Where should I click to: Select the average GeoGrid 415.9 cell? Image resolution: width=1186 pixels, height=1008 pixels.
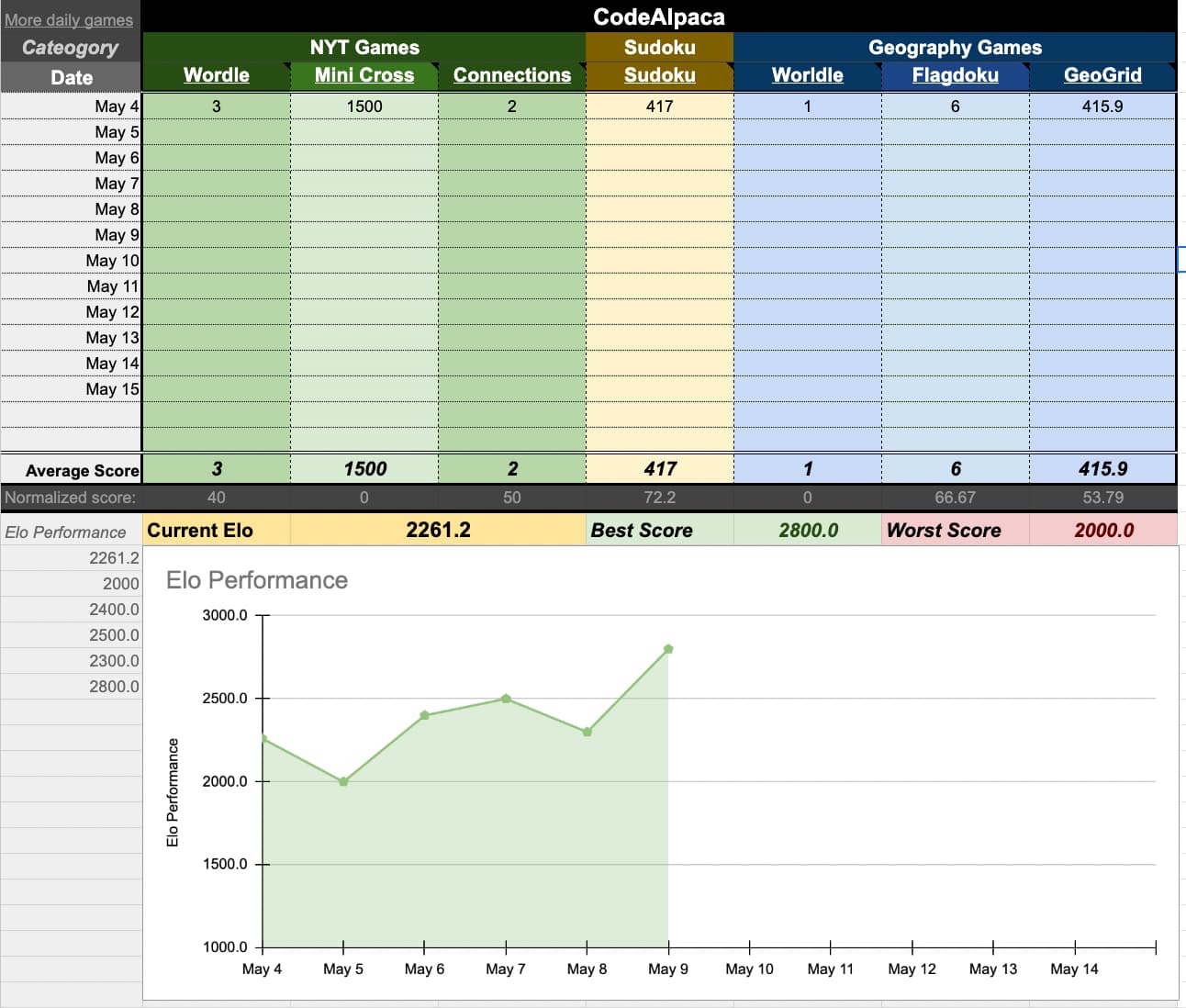1102,469
